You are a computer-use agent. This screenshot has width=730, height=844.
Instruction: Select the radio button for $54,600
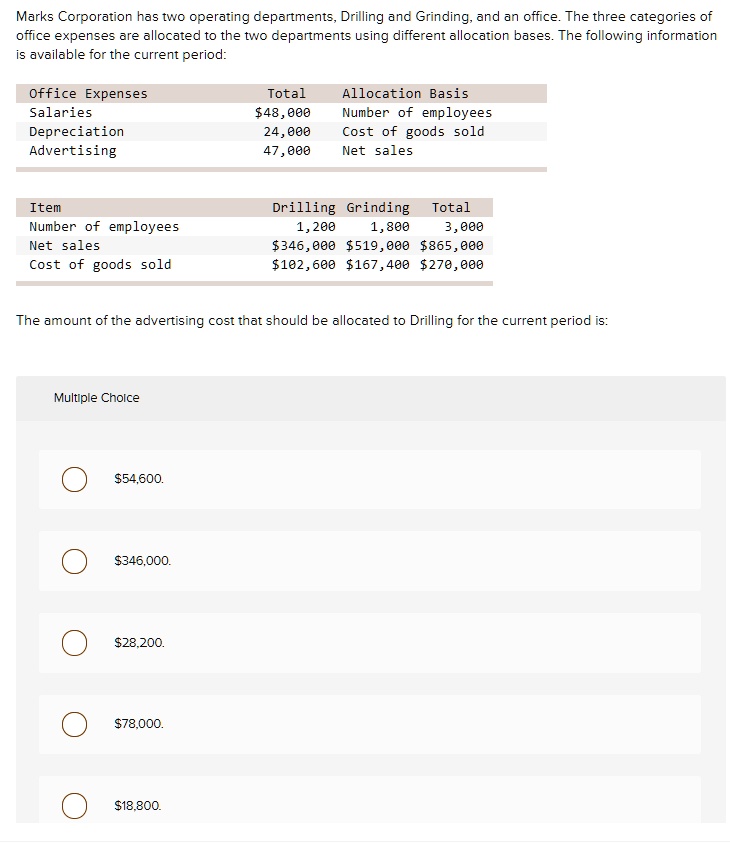[x=74, y=479]
